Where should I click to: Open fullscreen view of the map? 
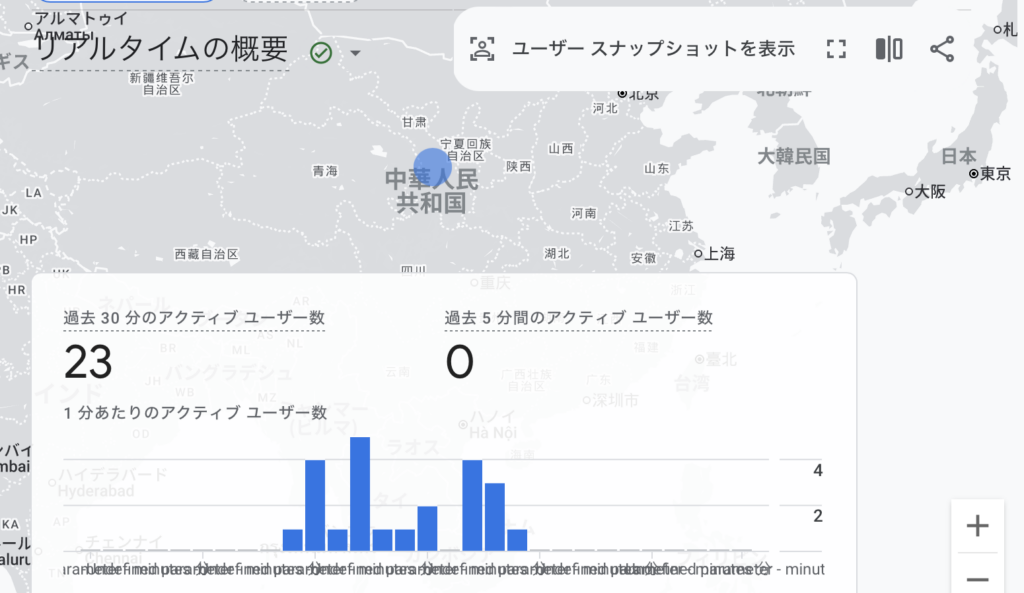[836, 49]
